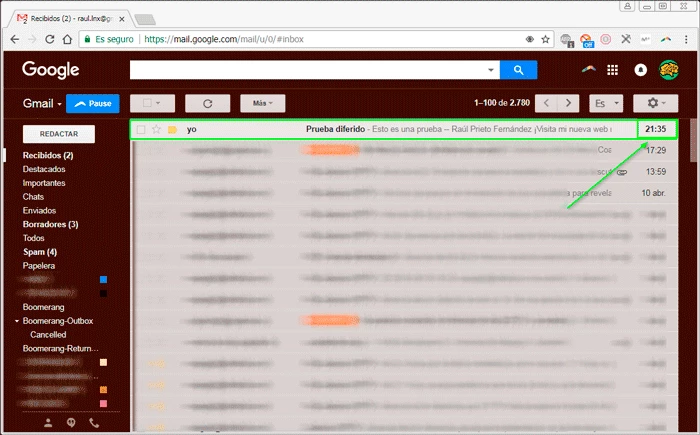Viewport: 700px width, 435px height.
Task: Open the Hangouts conversations icon
Action: tap(71, 422)
